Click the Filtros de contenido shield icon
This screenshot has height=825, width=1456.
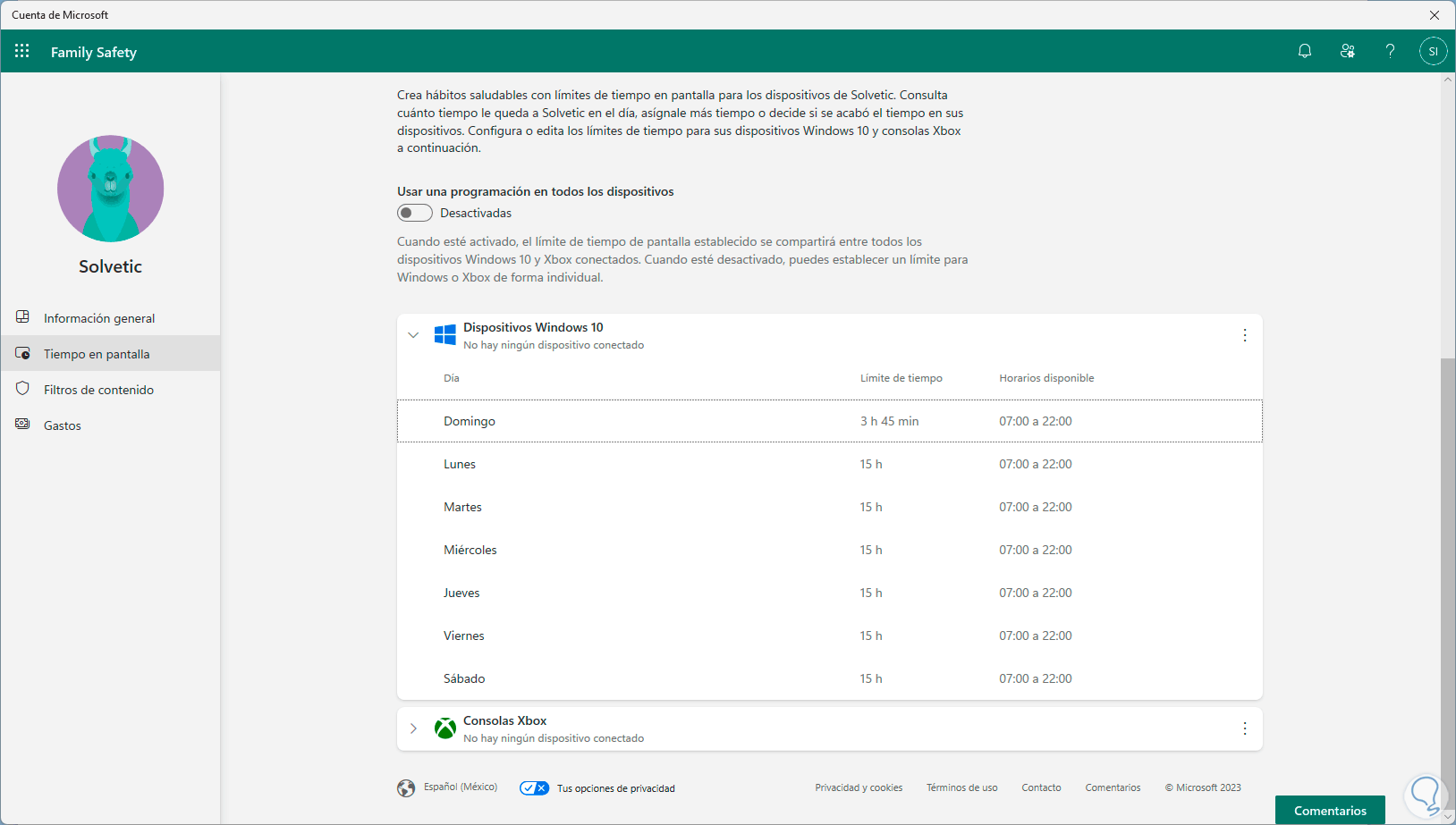tap(22, 389)
